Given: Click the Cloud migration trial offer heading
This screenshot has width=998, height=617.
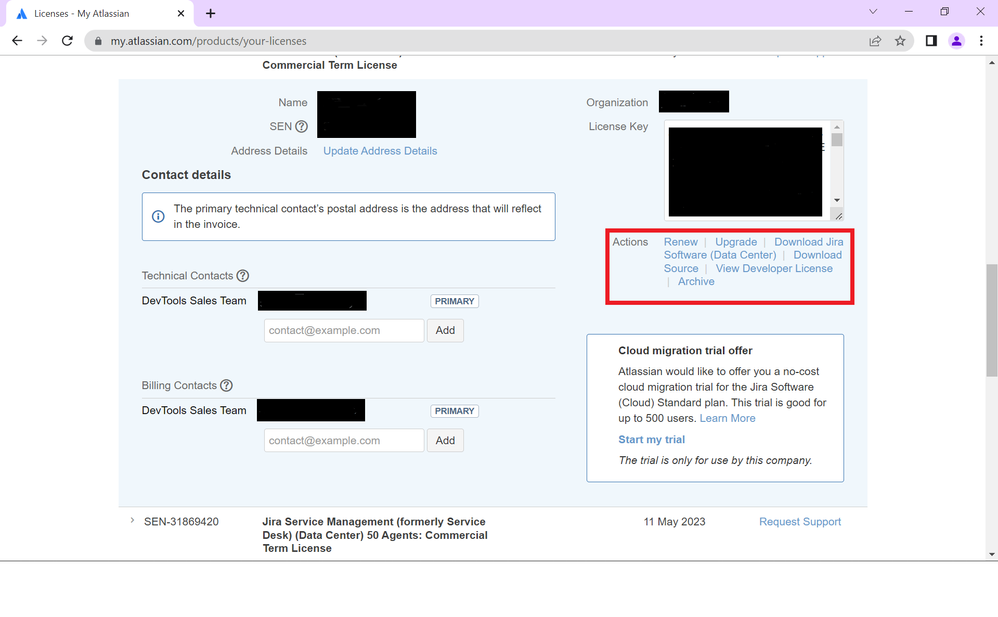Looking at the screenshot, I should [x=685, y=351].
